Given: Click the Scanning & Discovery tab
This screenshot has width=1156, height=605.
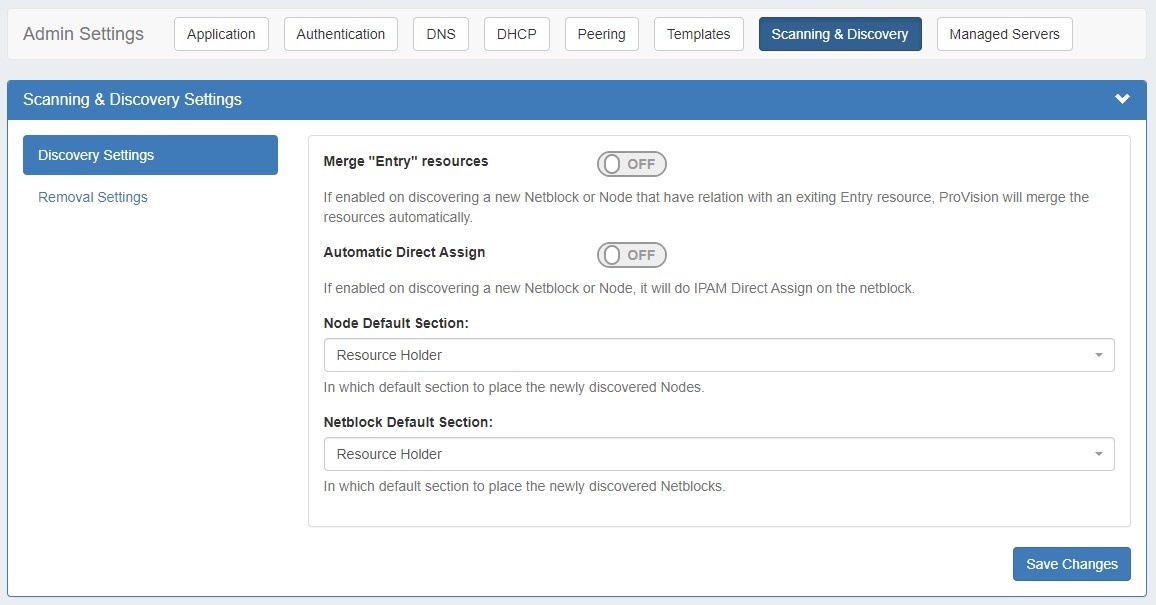Looking at the screenshot, I should pos(839,34).
